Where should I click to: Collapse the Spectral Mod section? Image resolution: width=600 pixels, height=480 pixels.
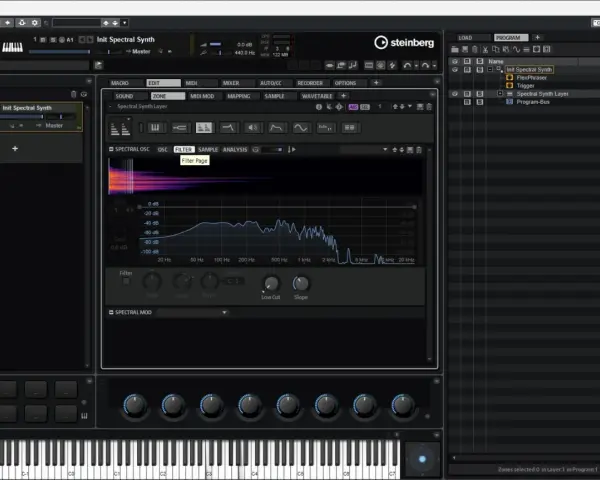111,312
